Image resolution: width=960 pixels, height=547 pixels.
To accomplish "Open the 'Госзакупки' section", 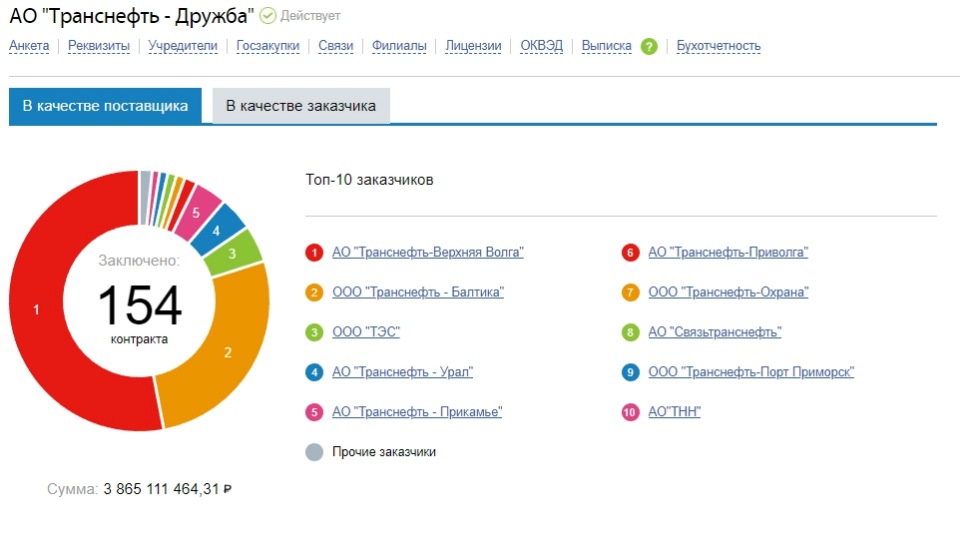I will [268, 46].
